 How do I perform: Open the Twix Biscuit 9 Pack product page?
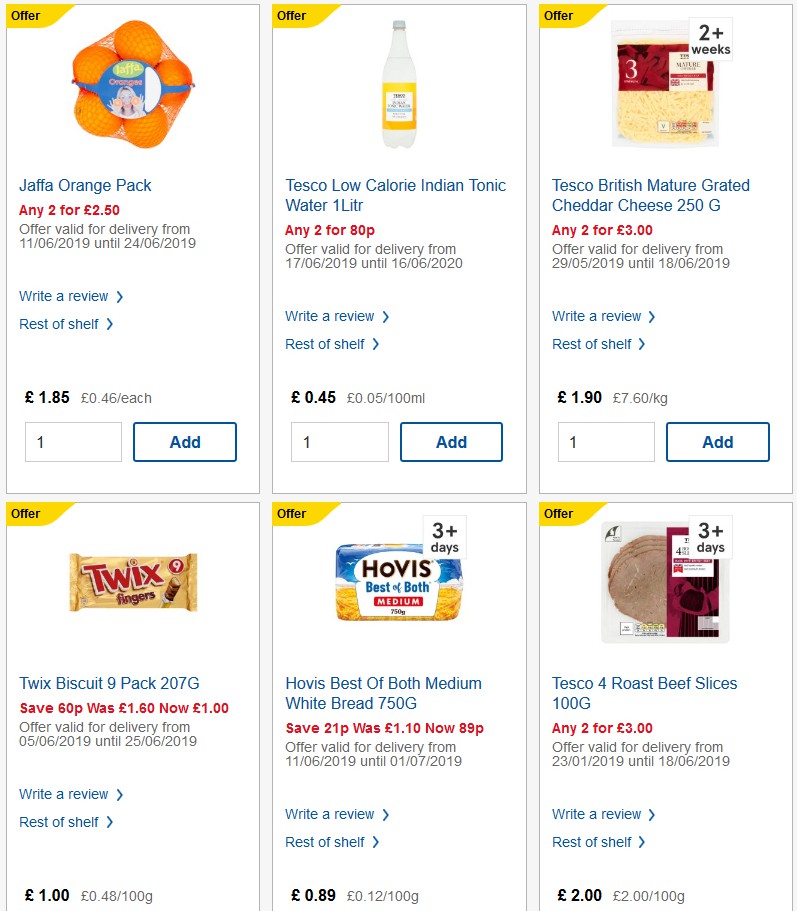coord(109,683)
